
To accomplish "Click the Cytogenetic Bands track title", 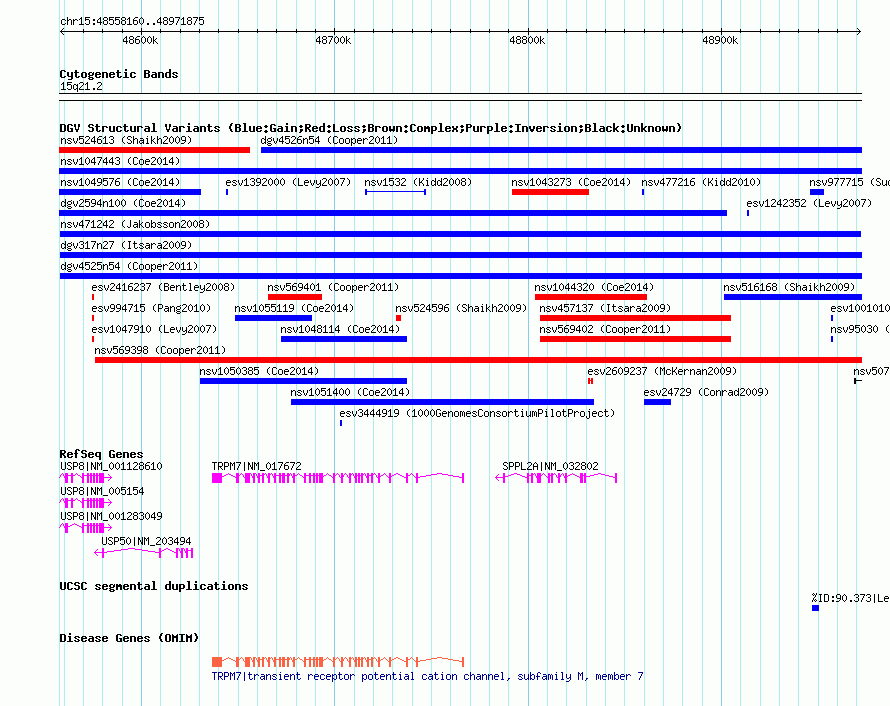I will (x=119, y=74).
